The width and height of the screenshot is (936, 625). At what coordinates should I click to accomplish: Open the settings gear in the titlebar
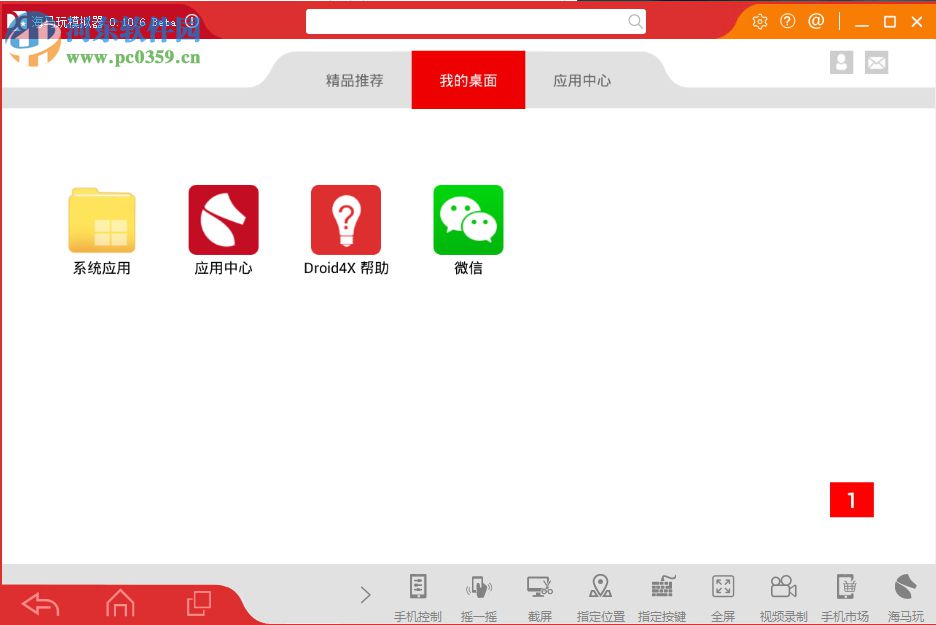(x=759, y=20)
